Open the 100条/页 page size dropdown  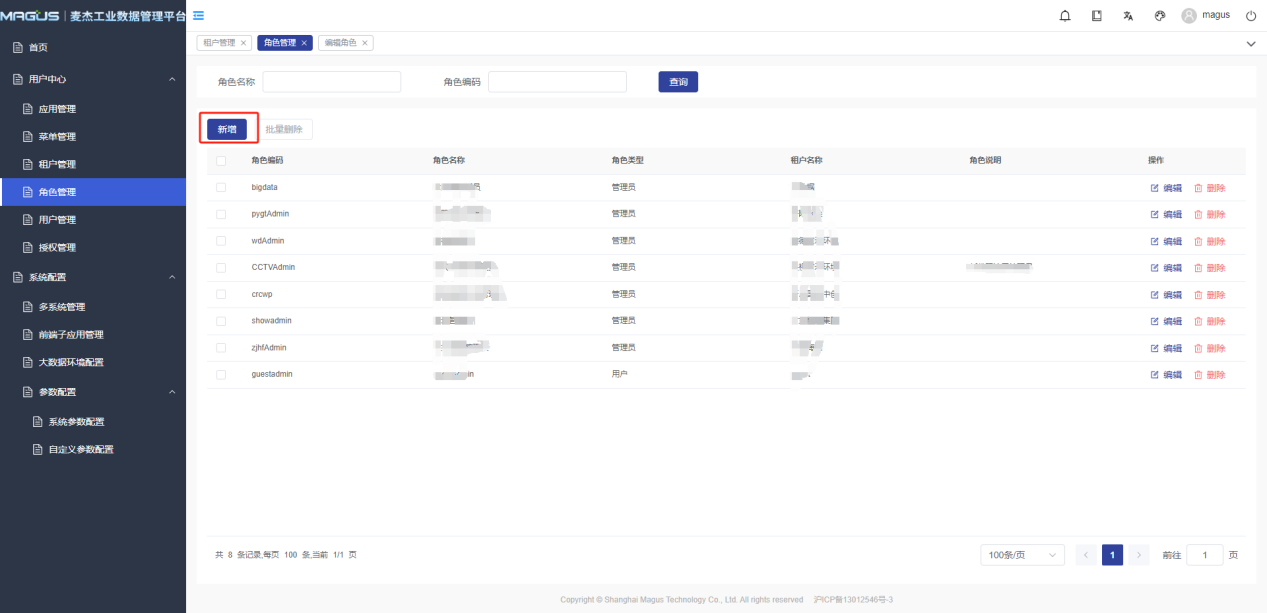[x=1022, y=555]
